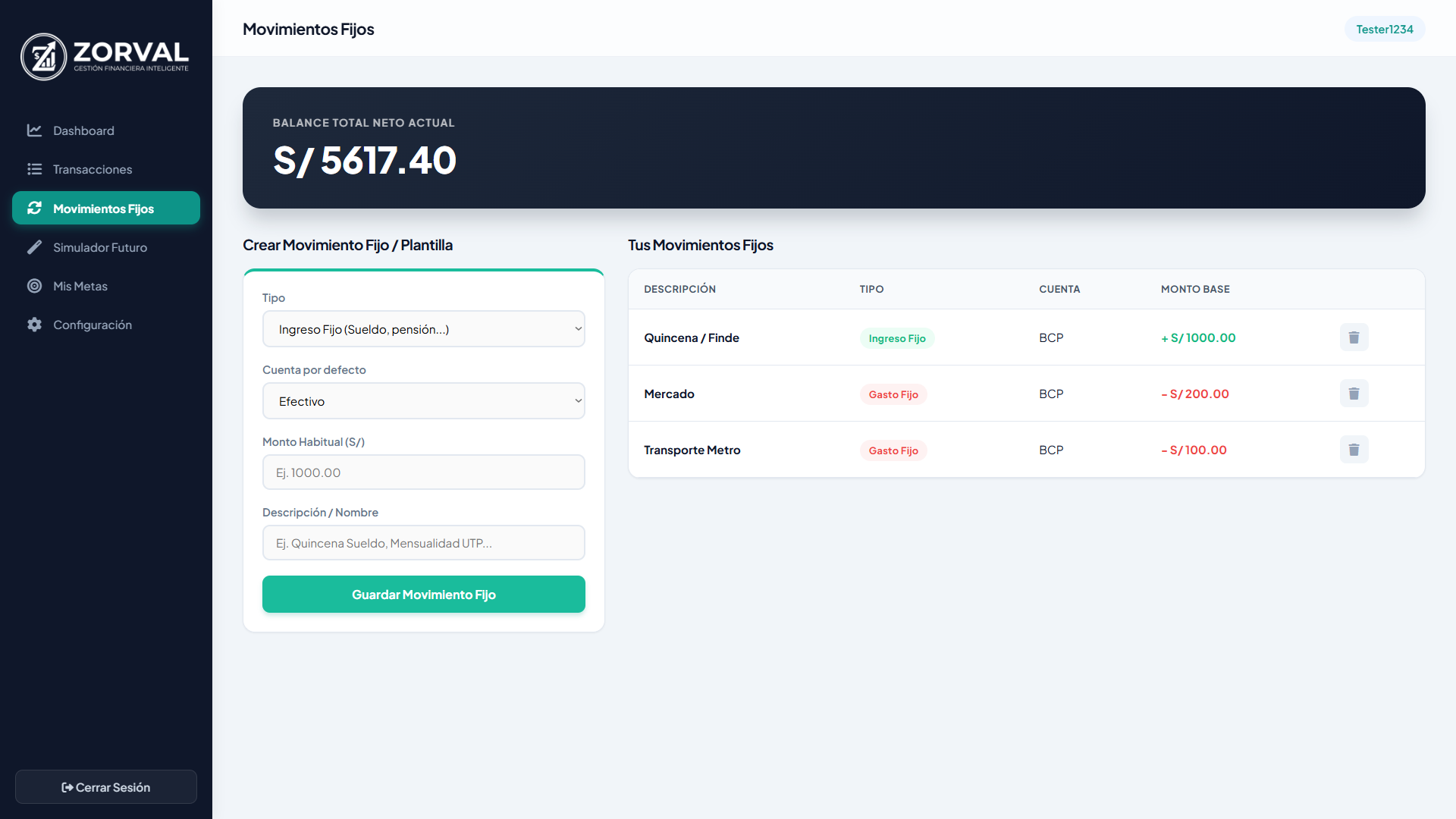
Task: Click the Mis Metas target icon
Action: point(34,286)
